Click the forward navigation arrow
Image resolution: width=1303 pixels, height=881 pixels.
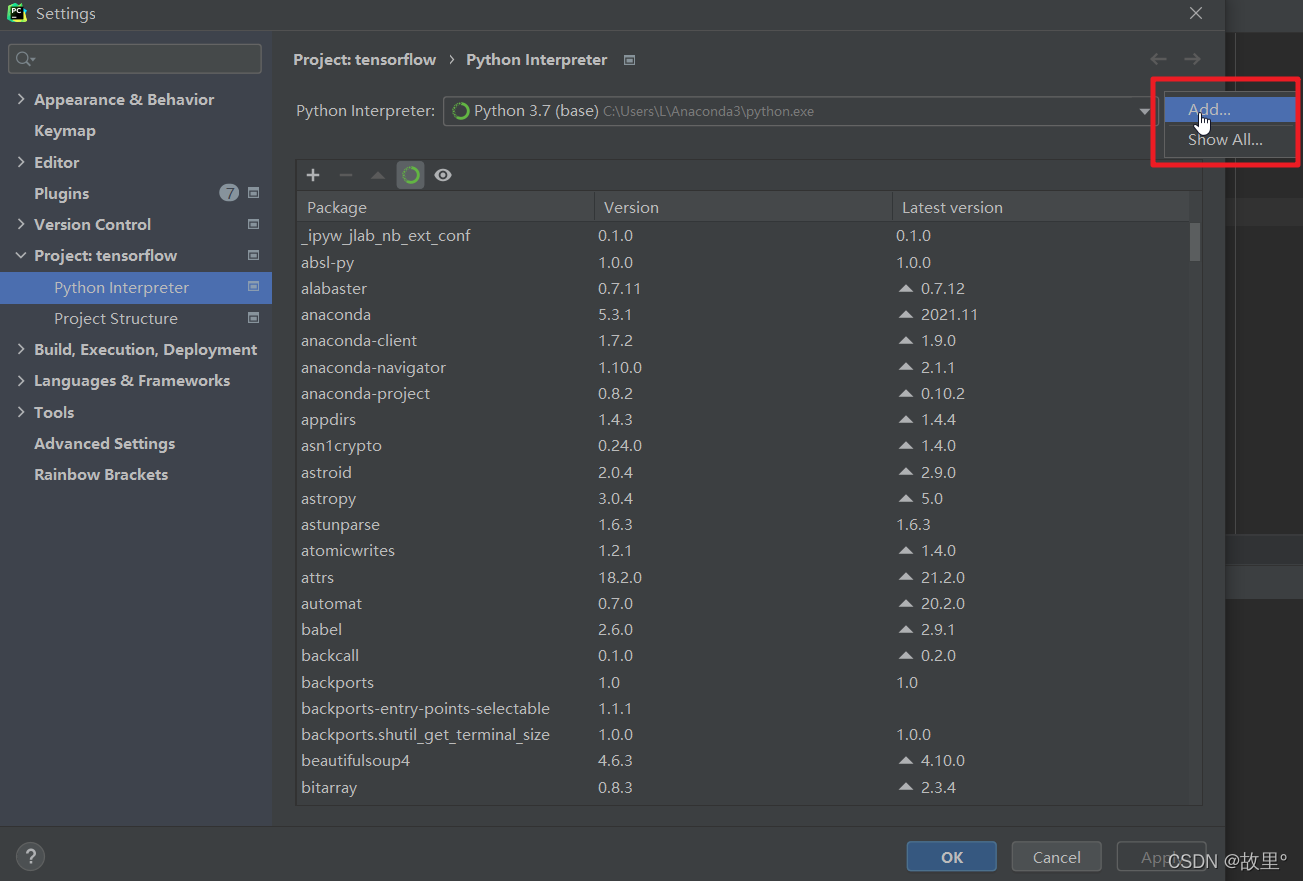pos(1192,59)
